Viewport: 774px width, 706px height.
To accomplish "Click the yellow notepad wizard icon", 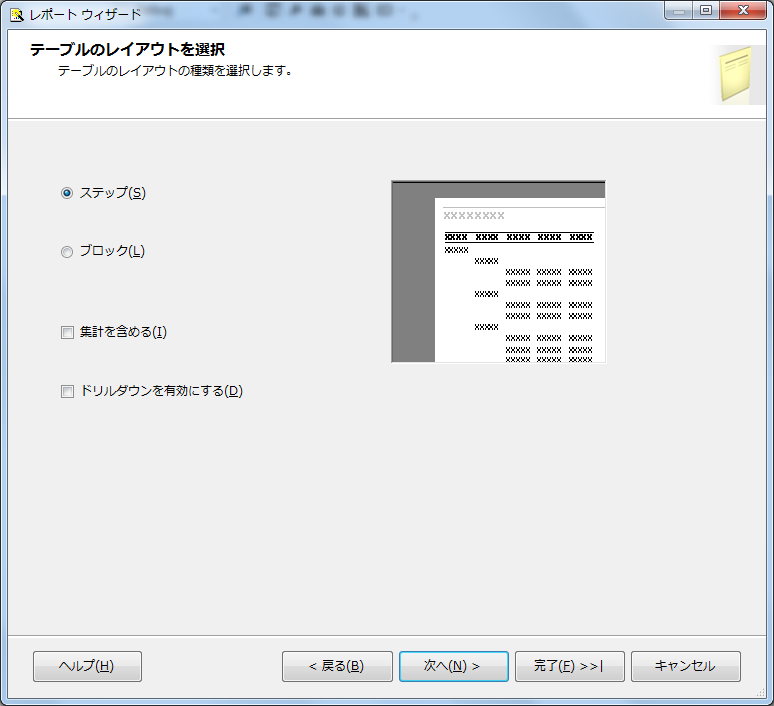I will tap(736, 74).
